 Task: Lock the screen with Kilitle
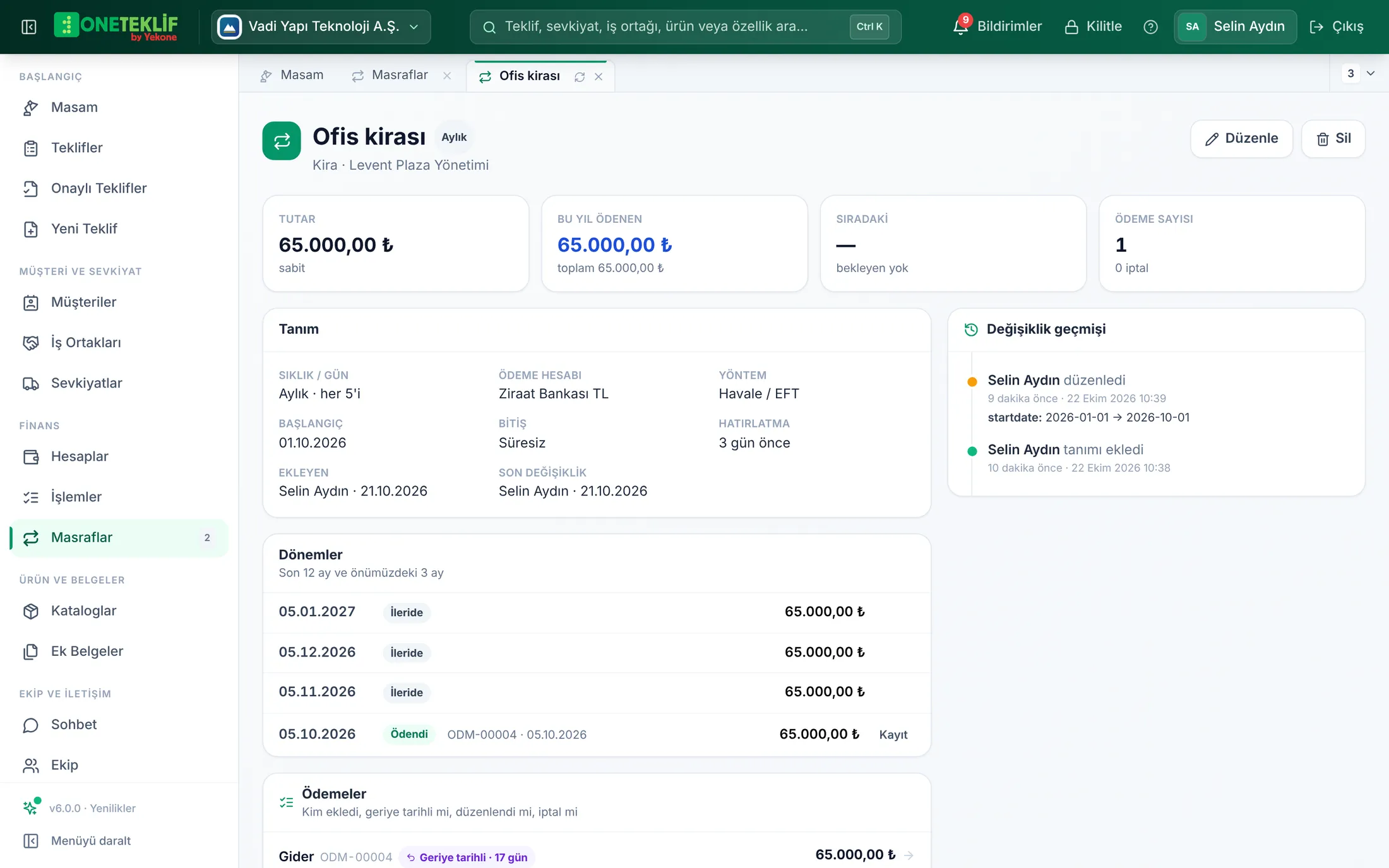[x=1094, y=27]
